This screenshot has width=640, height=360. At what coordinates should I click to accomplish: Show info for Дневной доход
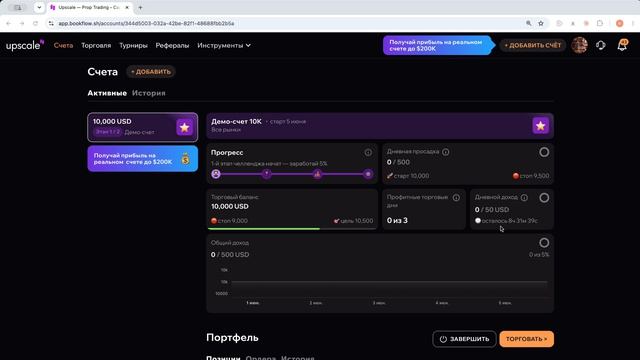pyautogui.click(x=524, y=198)
